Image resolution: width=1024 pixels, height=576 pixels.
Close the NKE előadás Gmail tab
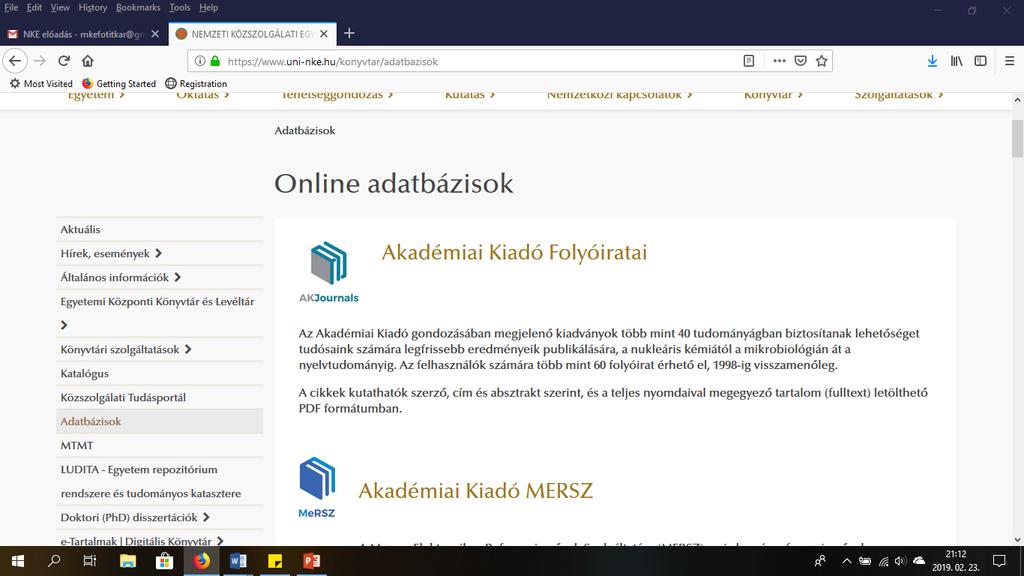pyautogui.click(x=155, y=34)
